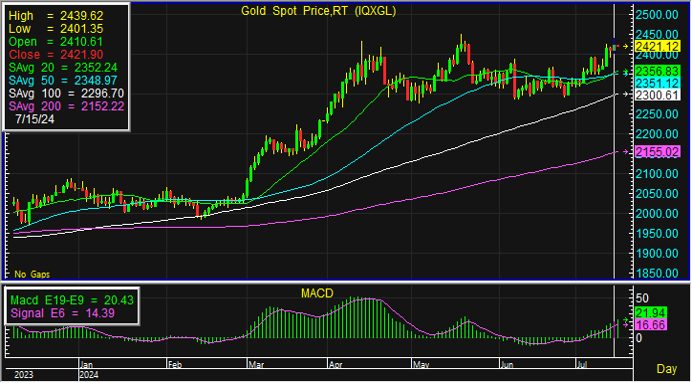Click the 50 label on the MACD axis

(642, 298)
